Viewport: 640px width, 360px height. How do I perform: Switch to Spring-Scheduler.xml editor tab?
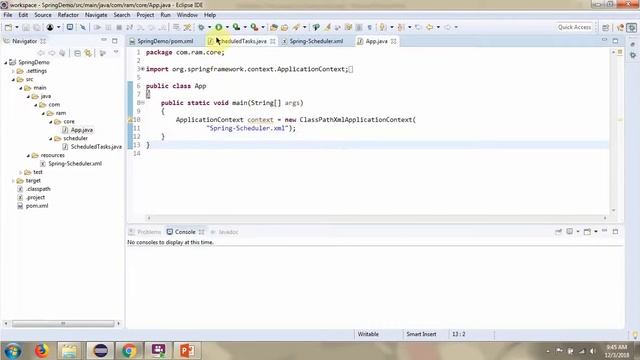point(316,41)
